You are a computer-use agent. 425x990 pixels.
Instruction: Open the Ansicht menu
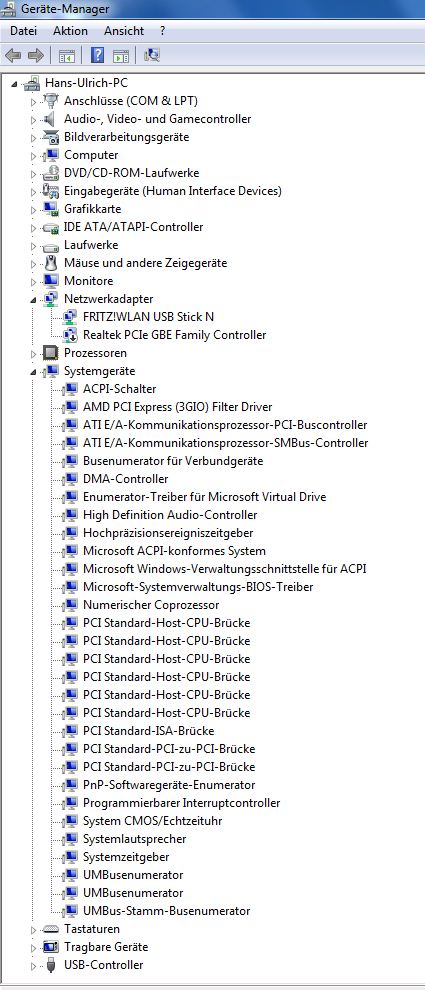pos(124,30)
